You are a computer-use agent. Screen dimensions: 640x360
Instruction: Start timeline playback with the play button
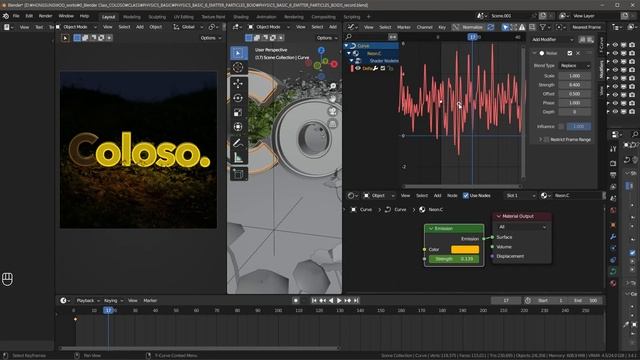tap(339, 300)
